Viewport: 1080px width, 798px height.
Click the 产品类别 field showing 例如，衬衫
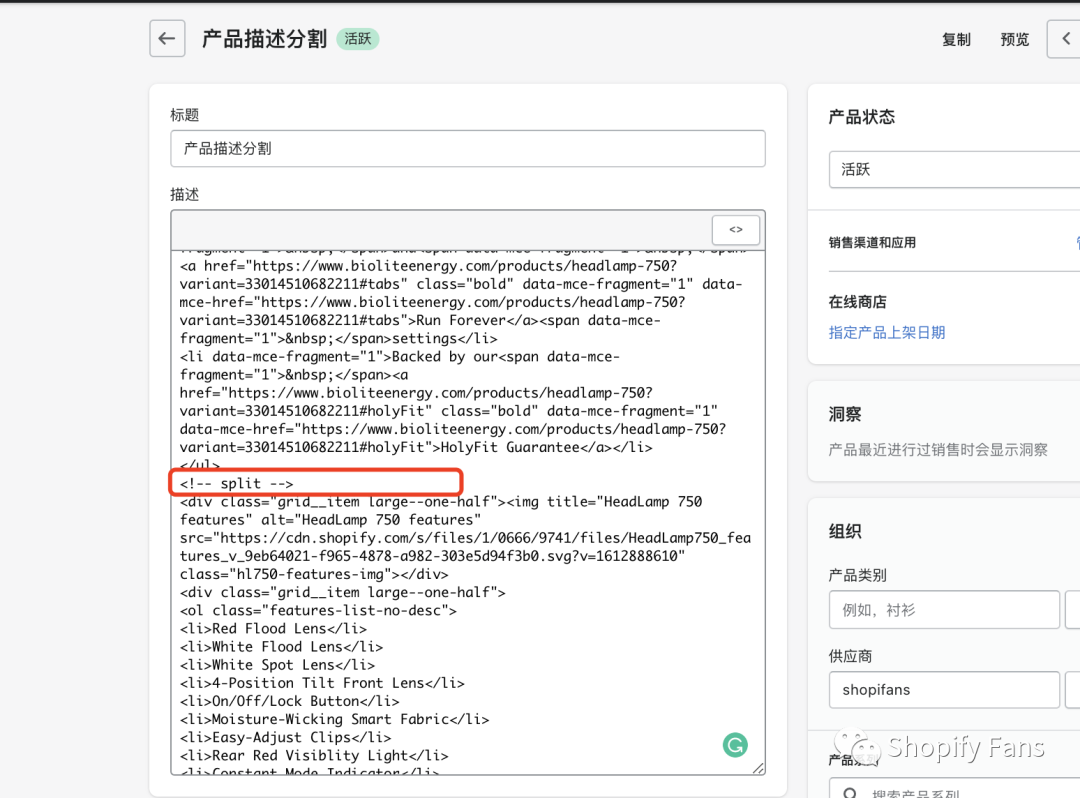[x=944, y=609]
